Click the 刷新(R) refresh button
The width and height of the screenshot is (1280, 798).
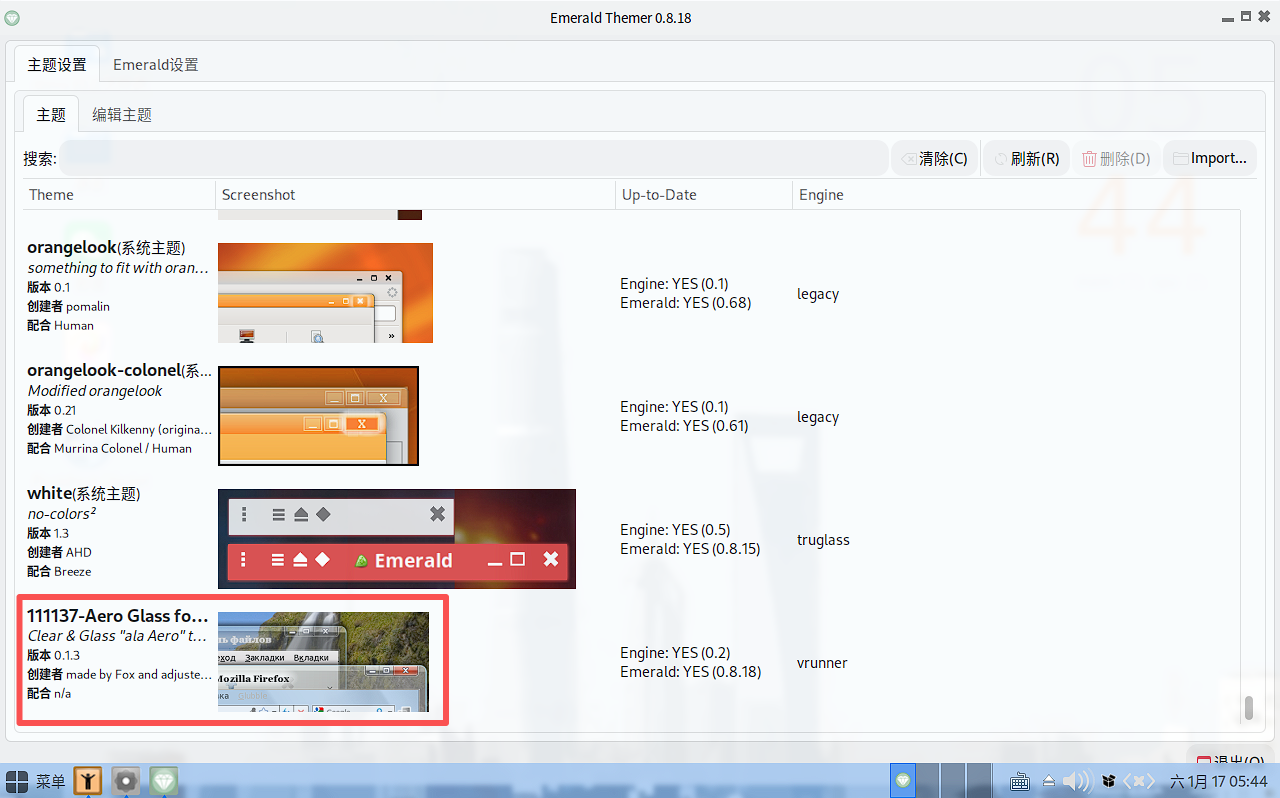[x=1026, y=158]
